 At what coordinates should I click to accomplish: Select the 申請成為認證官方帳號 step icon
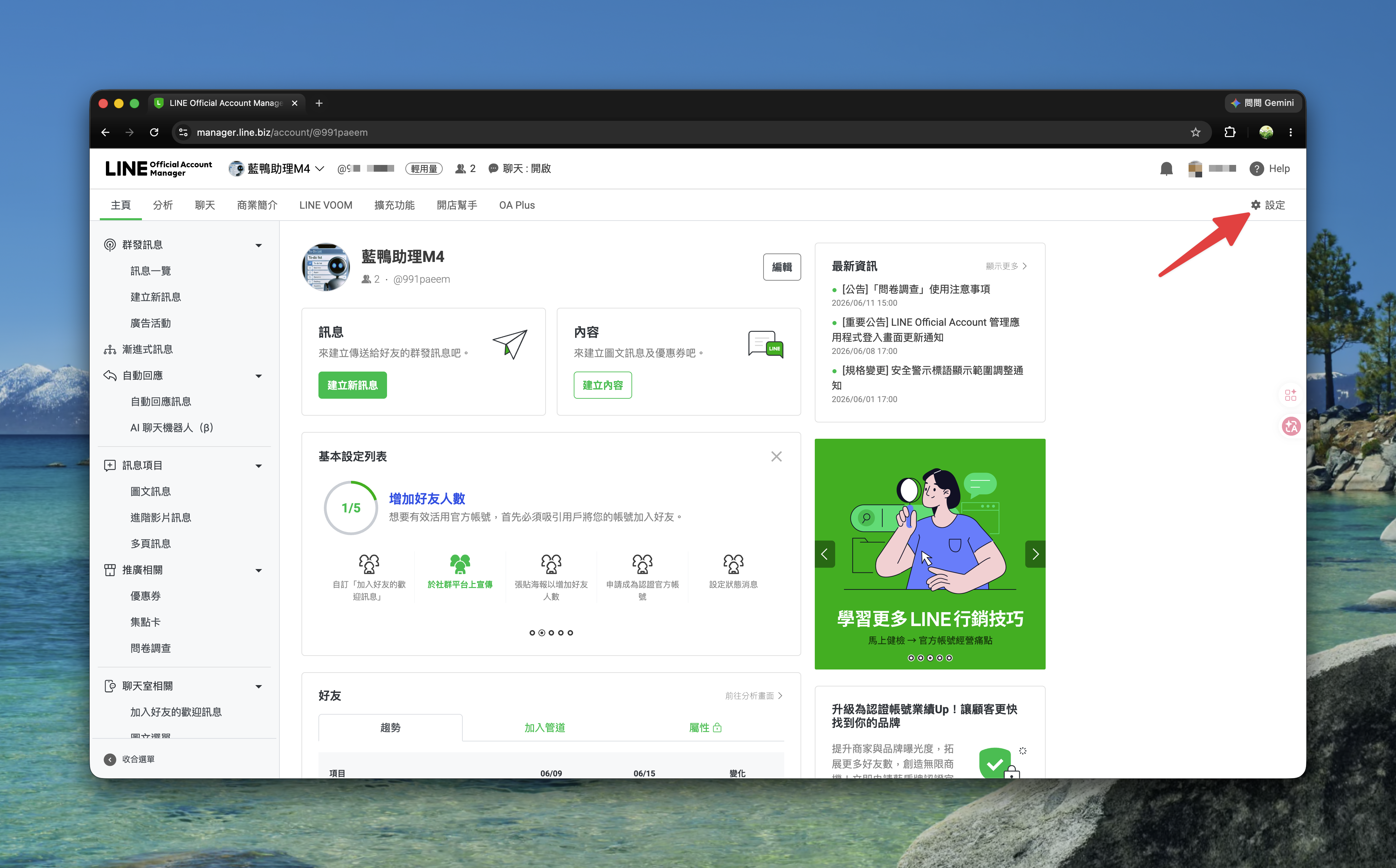(642, 564)
